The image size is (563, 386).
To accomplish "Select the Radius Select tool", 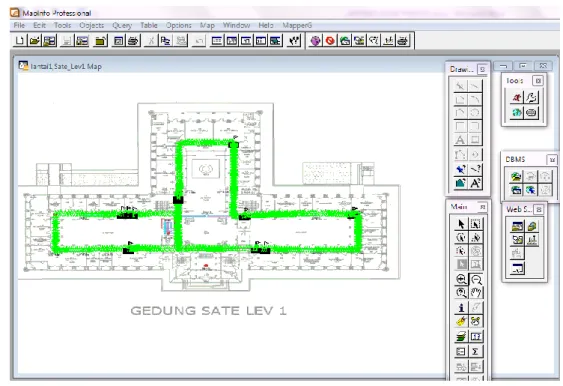I will [461, 237].
